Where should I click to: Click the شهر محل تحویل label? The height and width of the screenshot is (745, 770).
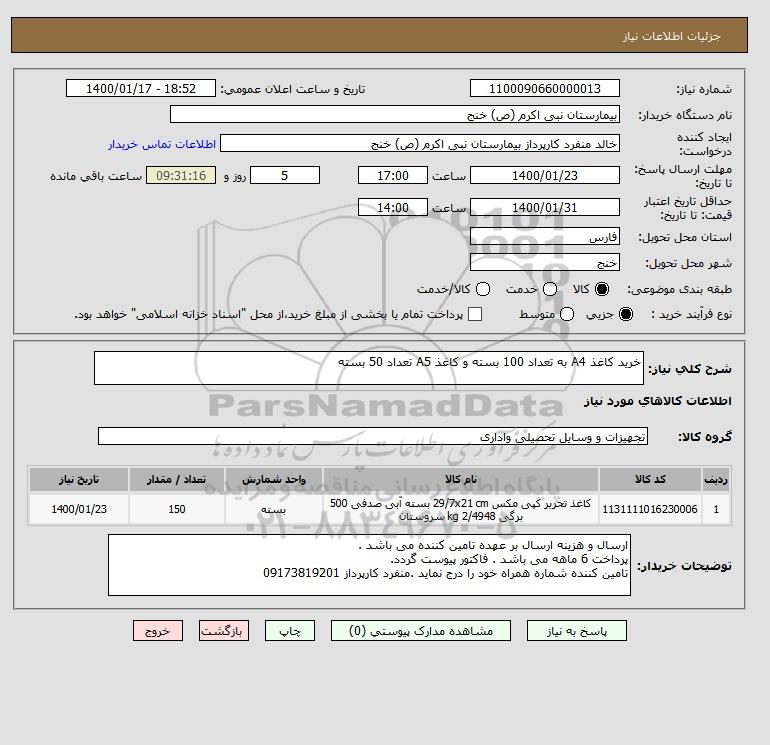click(688, 263)
